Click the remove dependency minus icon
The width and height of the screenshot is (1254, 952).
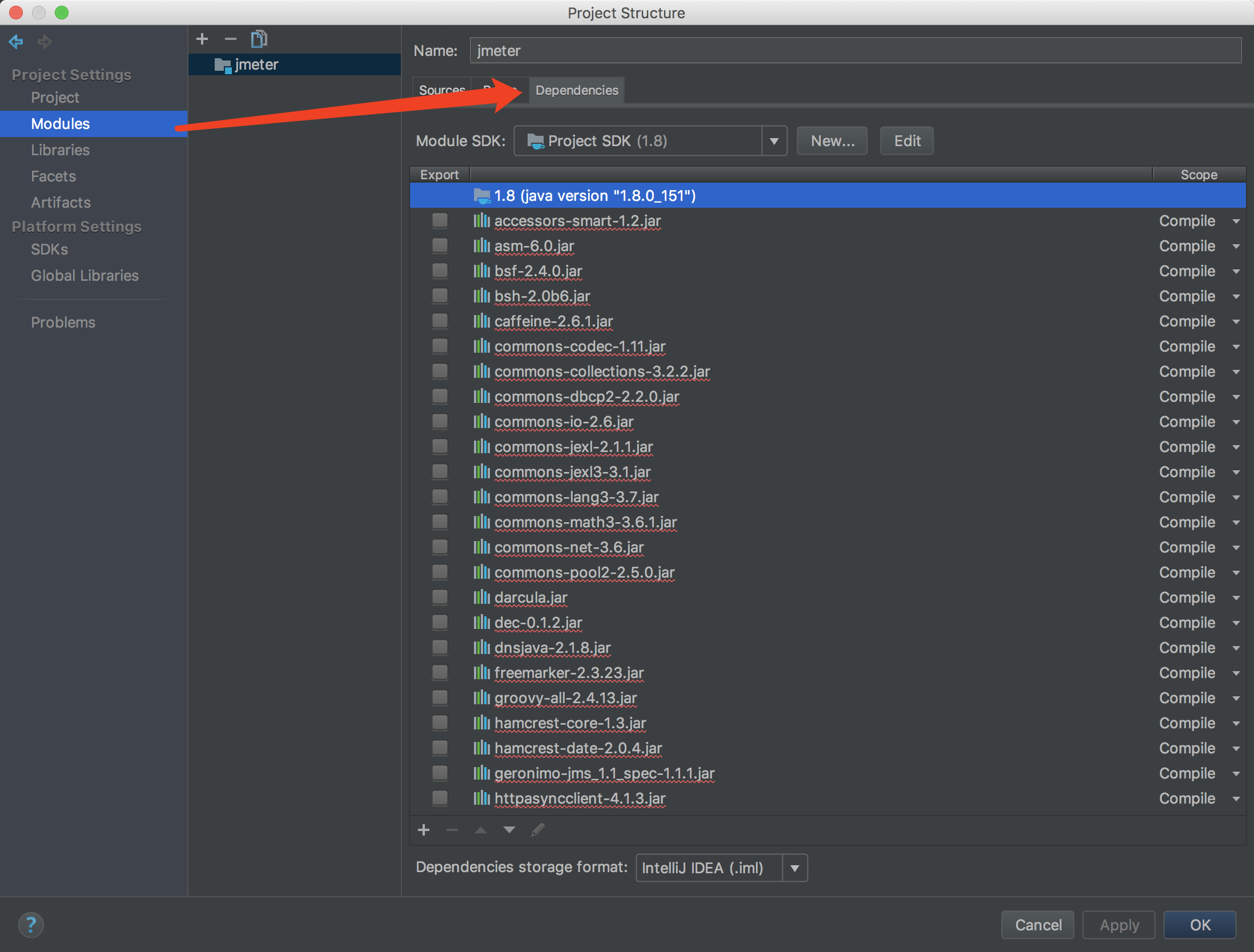point(452,830)
